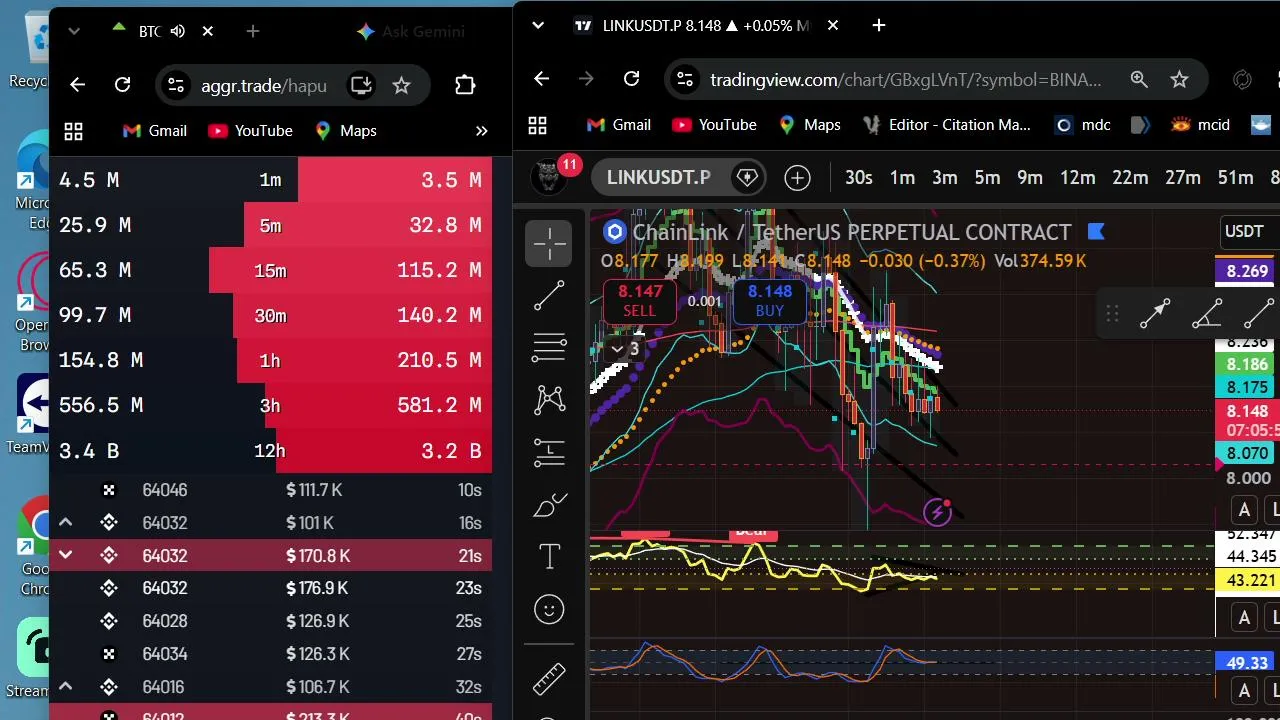Go back in the aggr.trade browser window
The height and width of the screenshot is (720, 1280).
coord(77,85)
